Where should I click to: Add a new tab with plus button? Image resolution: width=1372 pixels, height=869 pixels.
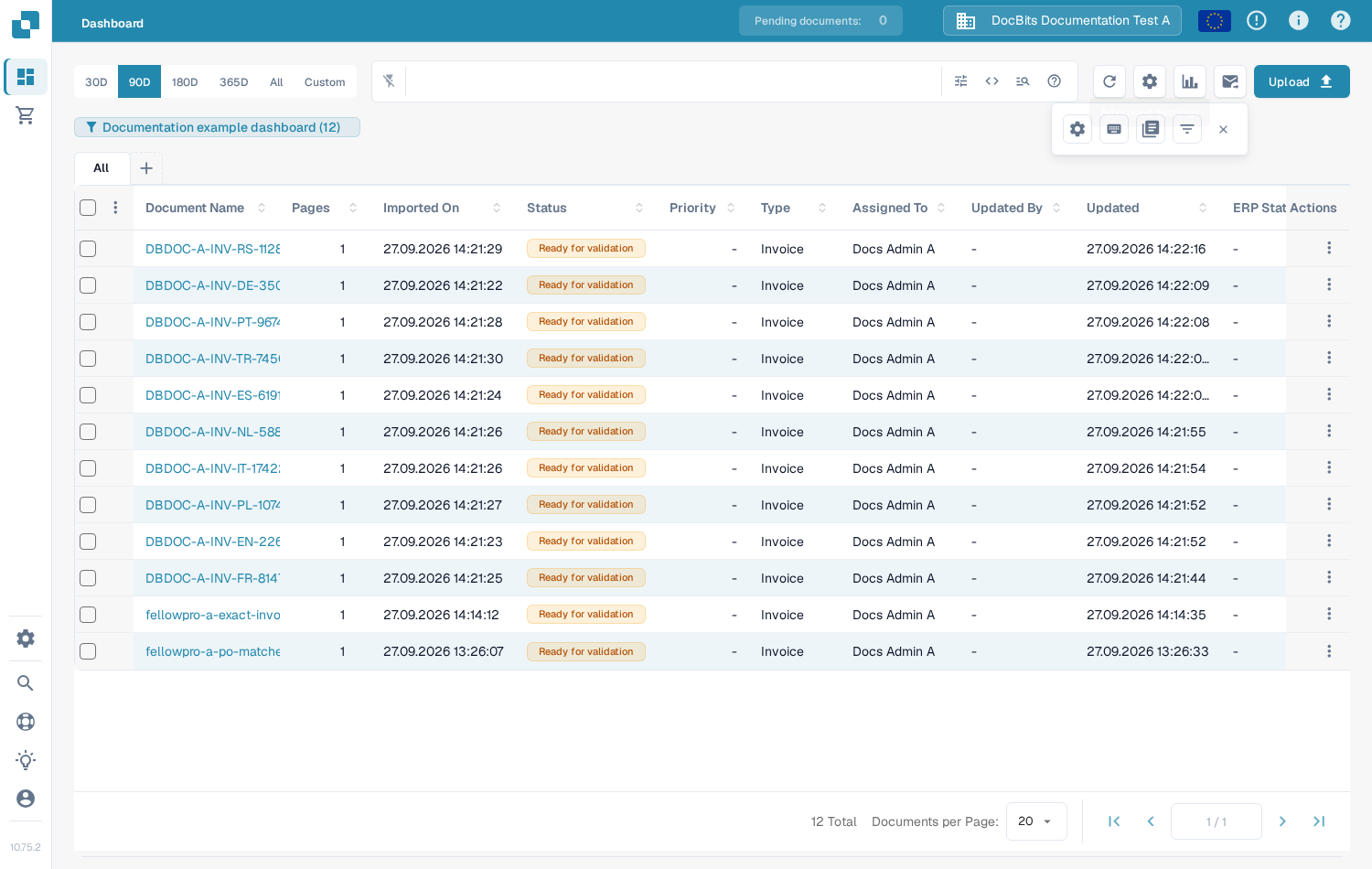(146, 168)
